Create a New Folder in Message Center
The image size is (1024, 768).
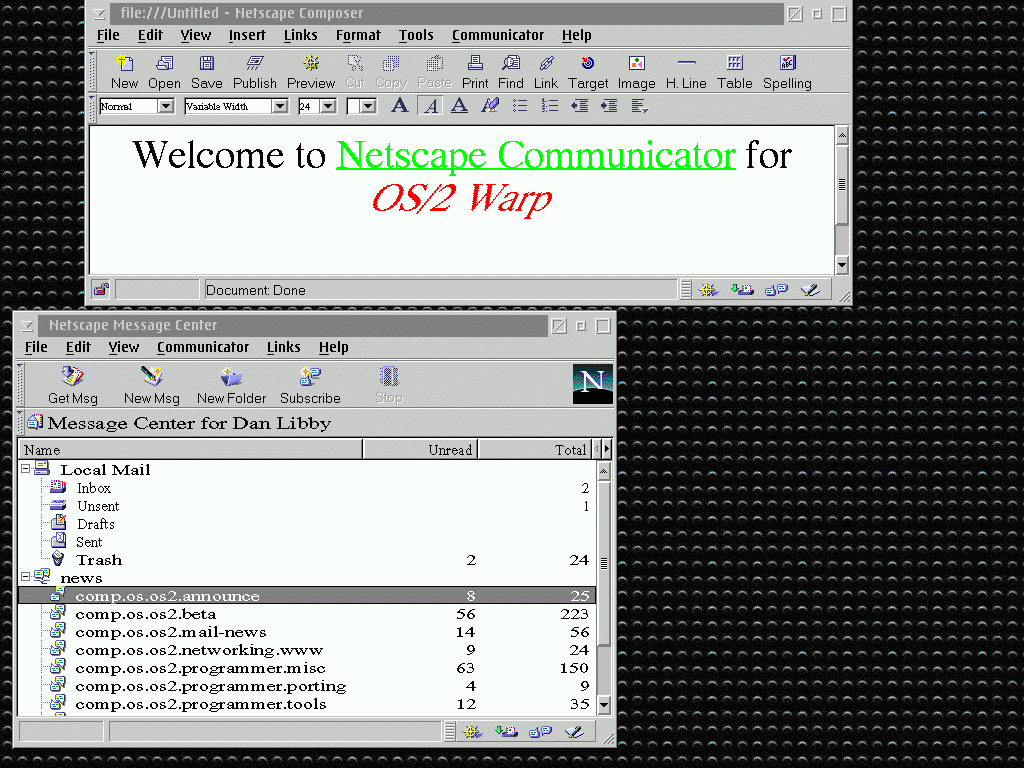coord(231,385)
